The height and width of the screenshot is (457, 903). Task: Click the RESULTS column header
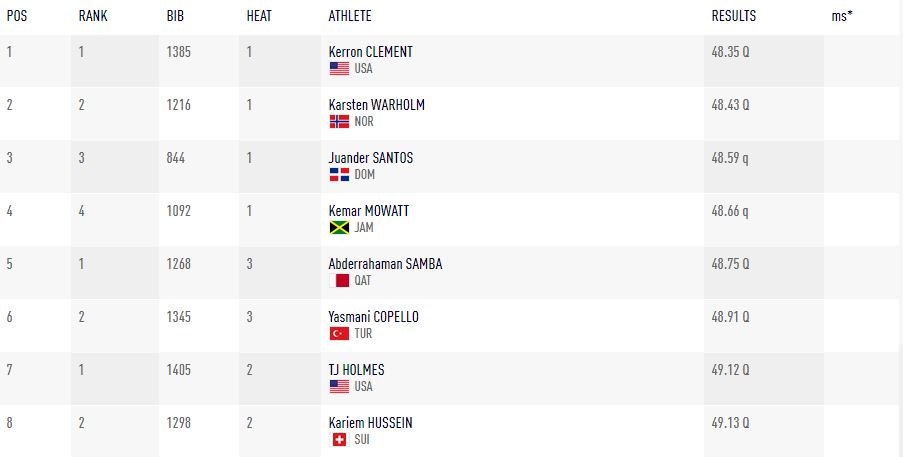click(734, 16)
